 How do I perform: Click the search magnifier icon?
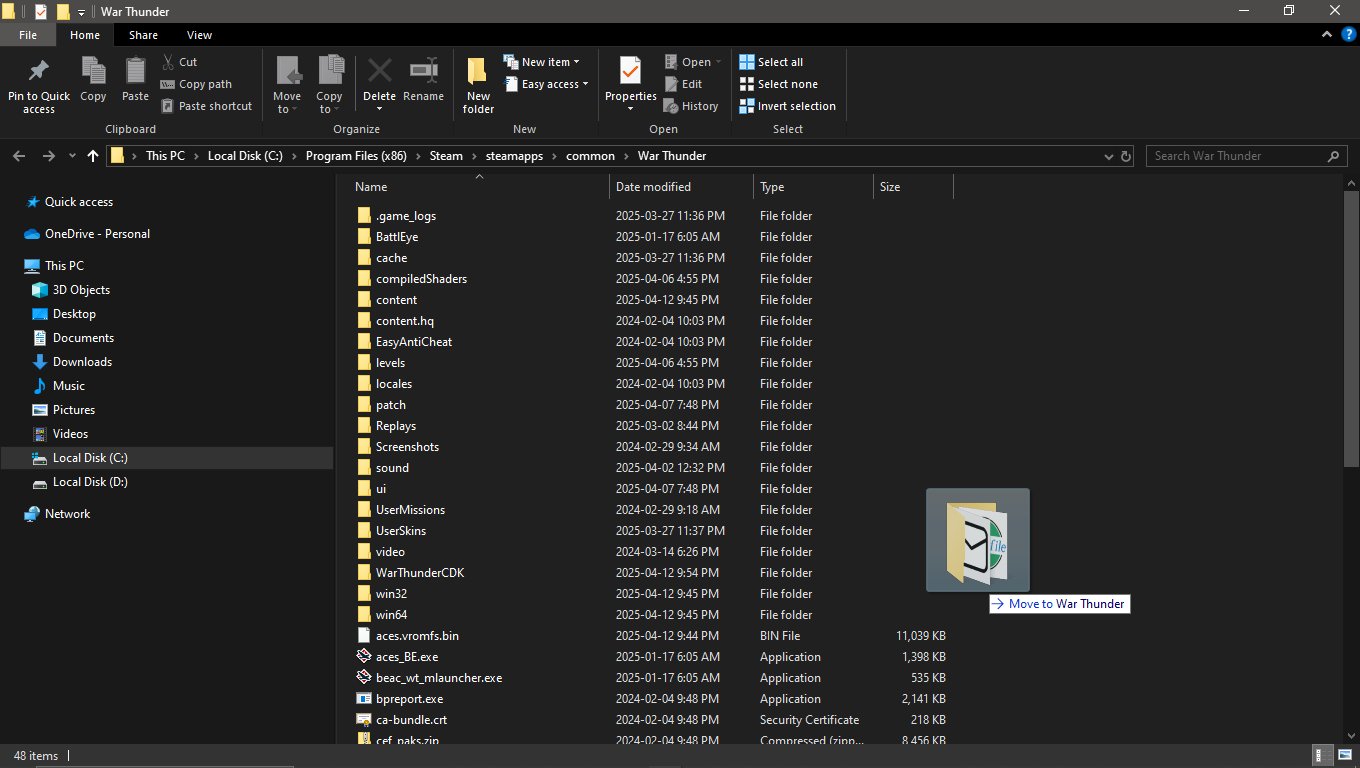click(x=1333, y=156)
